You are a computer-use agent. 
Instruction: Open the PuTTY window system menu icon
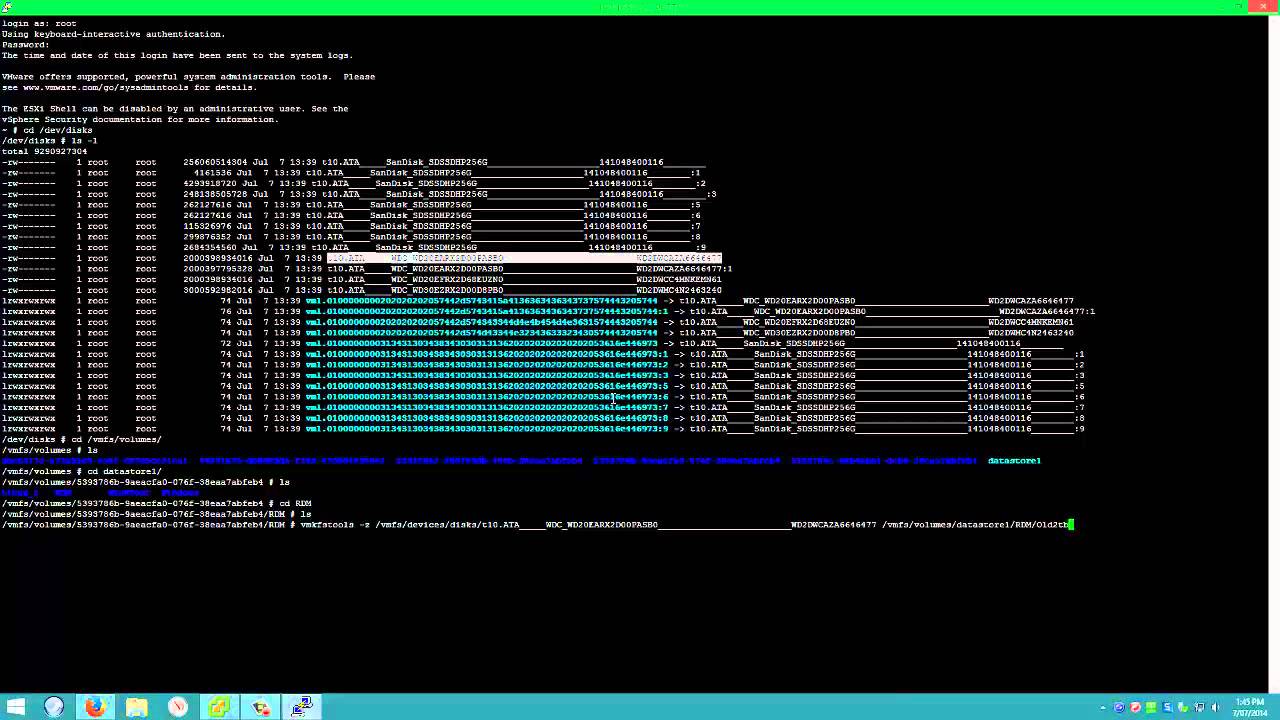[x=7, y=6]
